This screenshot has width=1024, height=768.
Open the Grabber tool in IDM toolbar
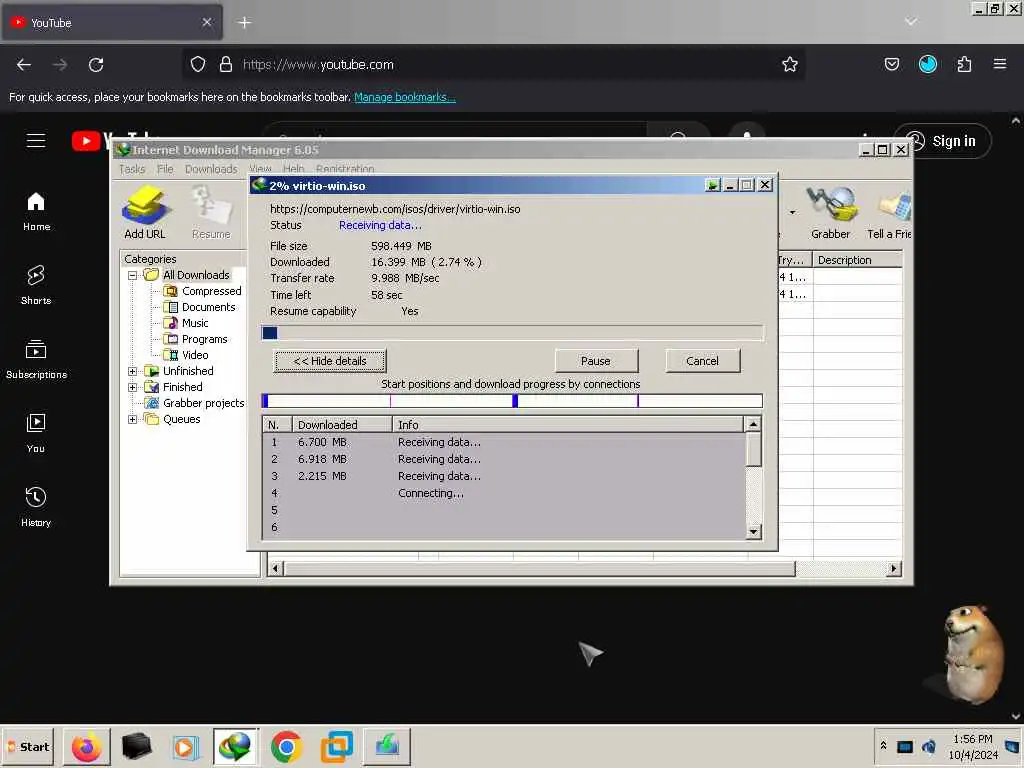click(830, 212)
